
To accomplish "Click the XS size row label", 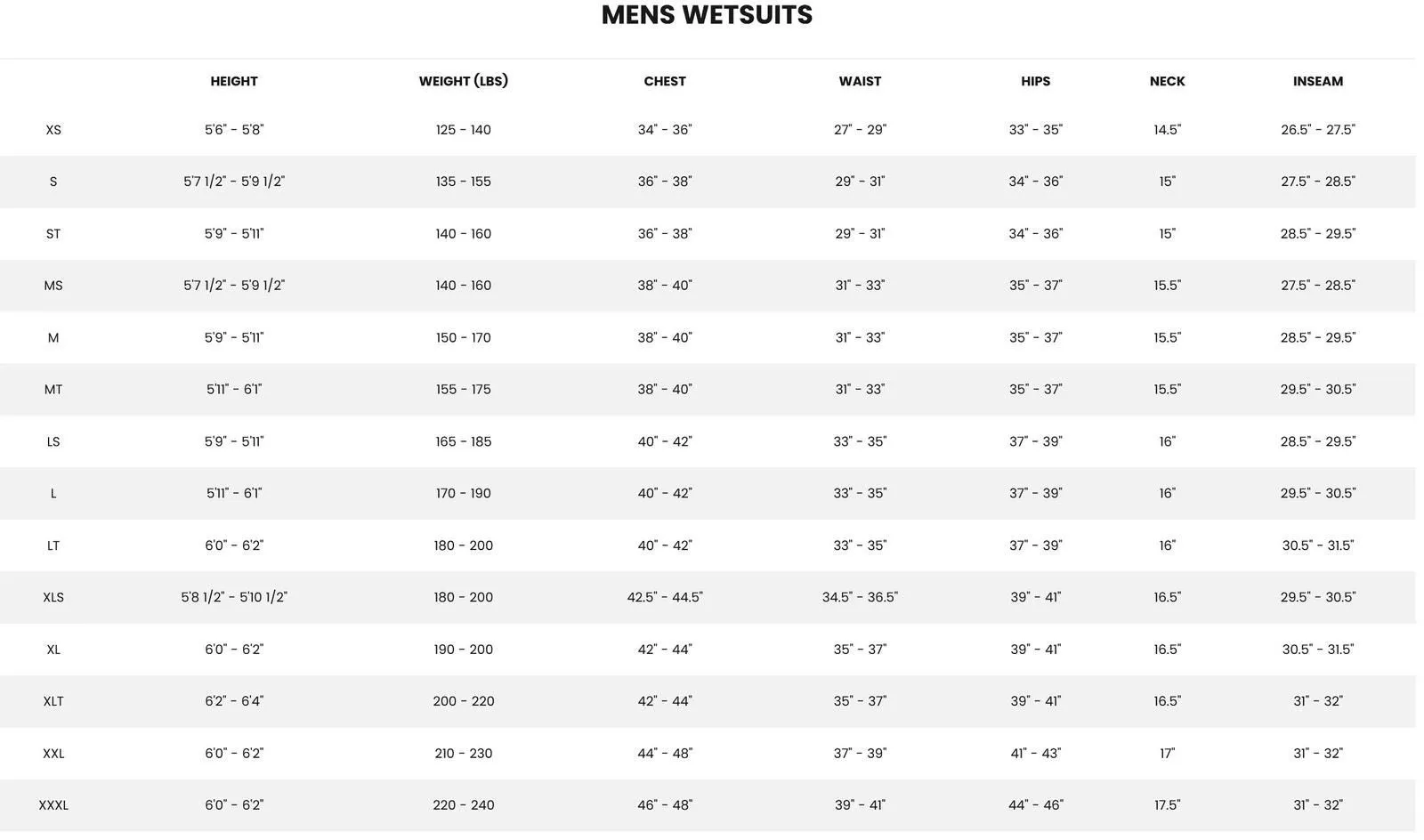I will (53, 130).
